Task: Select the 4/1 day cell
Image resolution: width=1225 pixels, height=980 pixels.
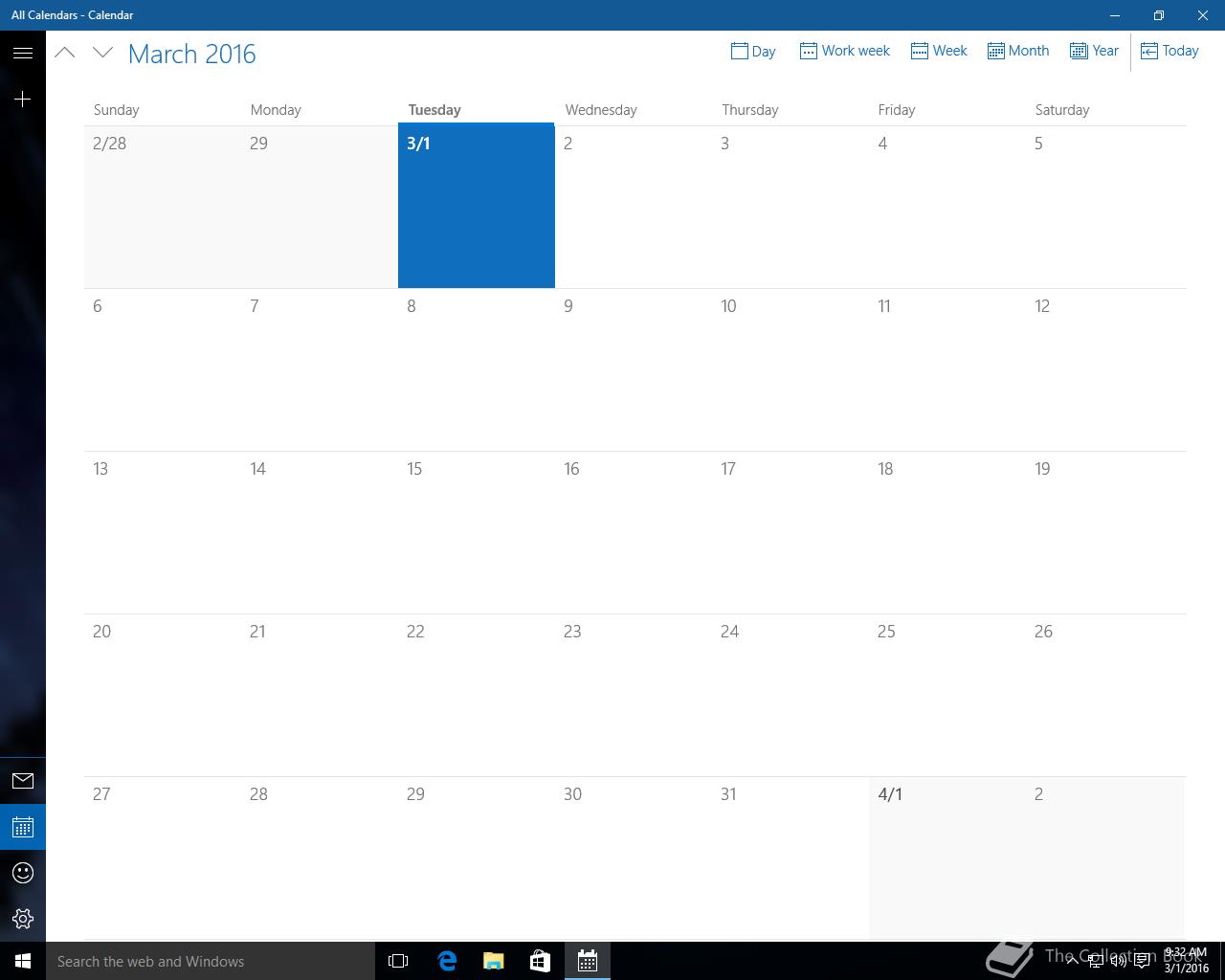Action: point(947,857)
